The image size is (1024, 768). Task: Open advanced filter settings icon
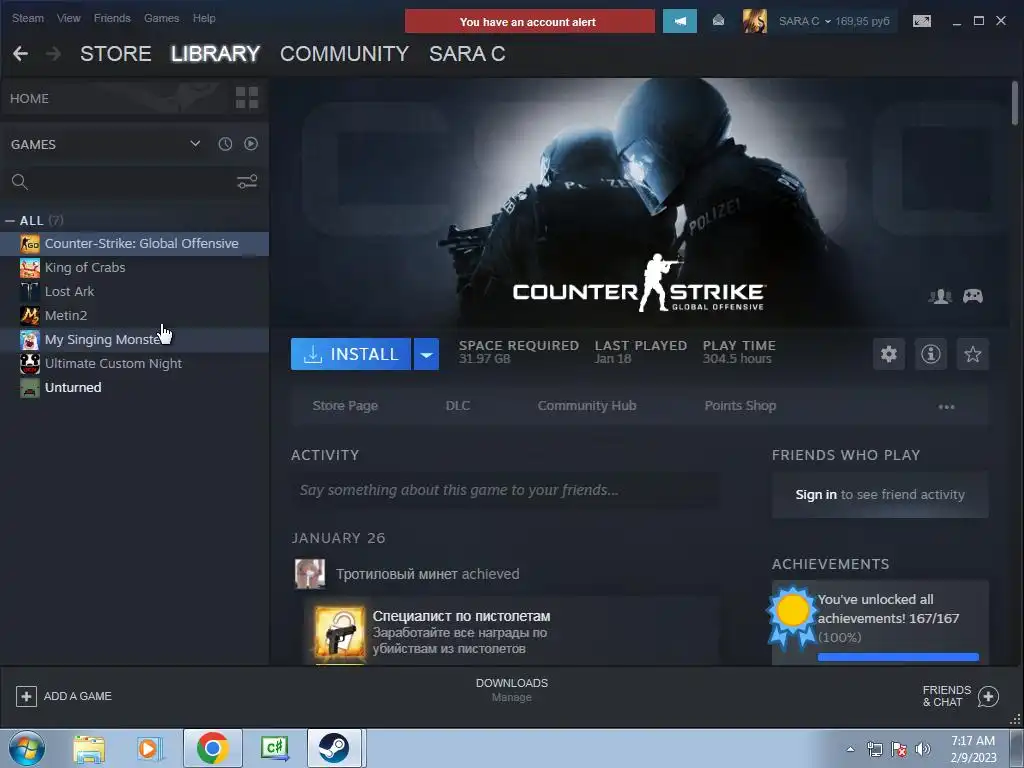247,182
